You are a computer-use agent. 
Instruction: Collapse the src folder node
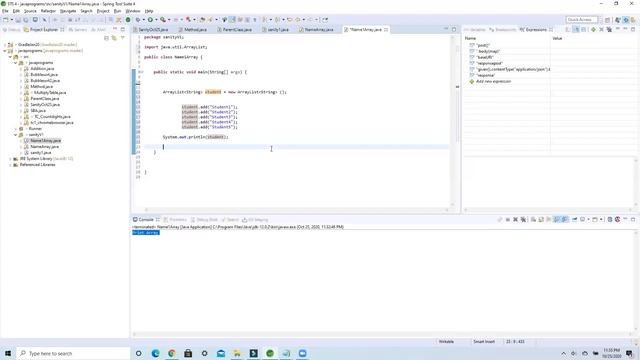tap(10, 57)
